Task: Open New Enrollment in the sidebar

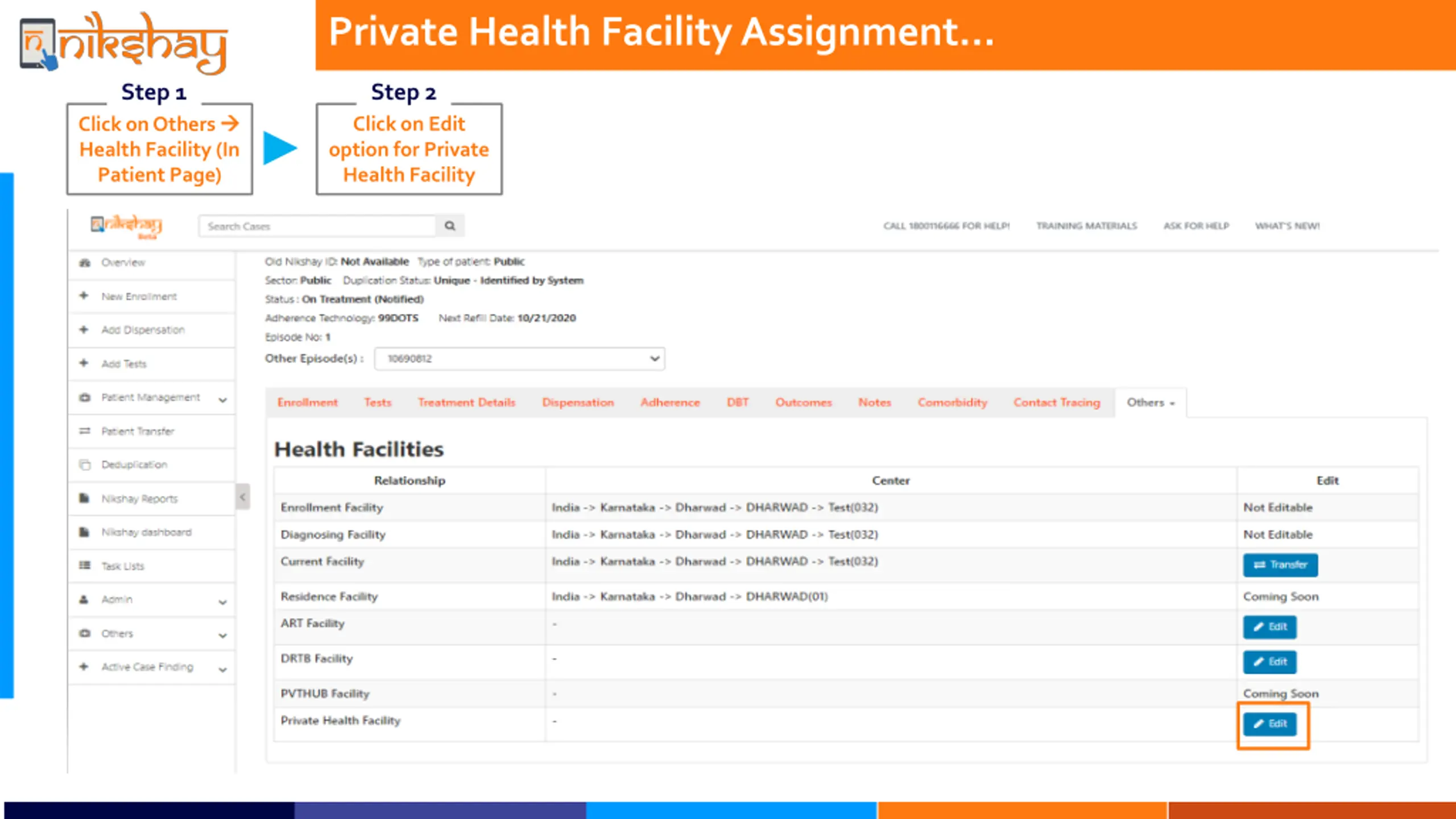Action: (139, 296)
